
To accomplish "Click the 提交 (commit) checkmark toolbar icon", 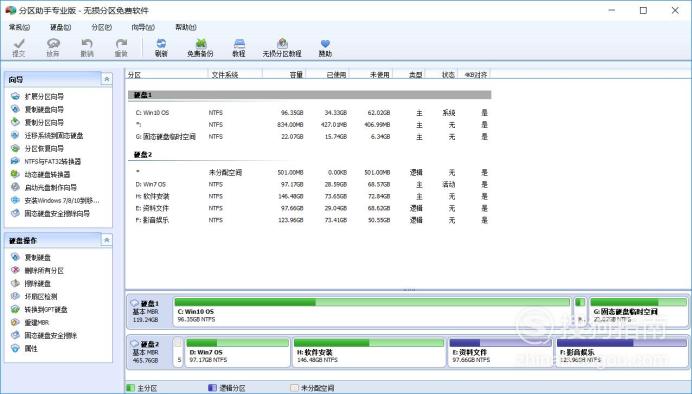I will pyautogui.click(x=19, y=48).
